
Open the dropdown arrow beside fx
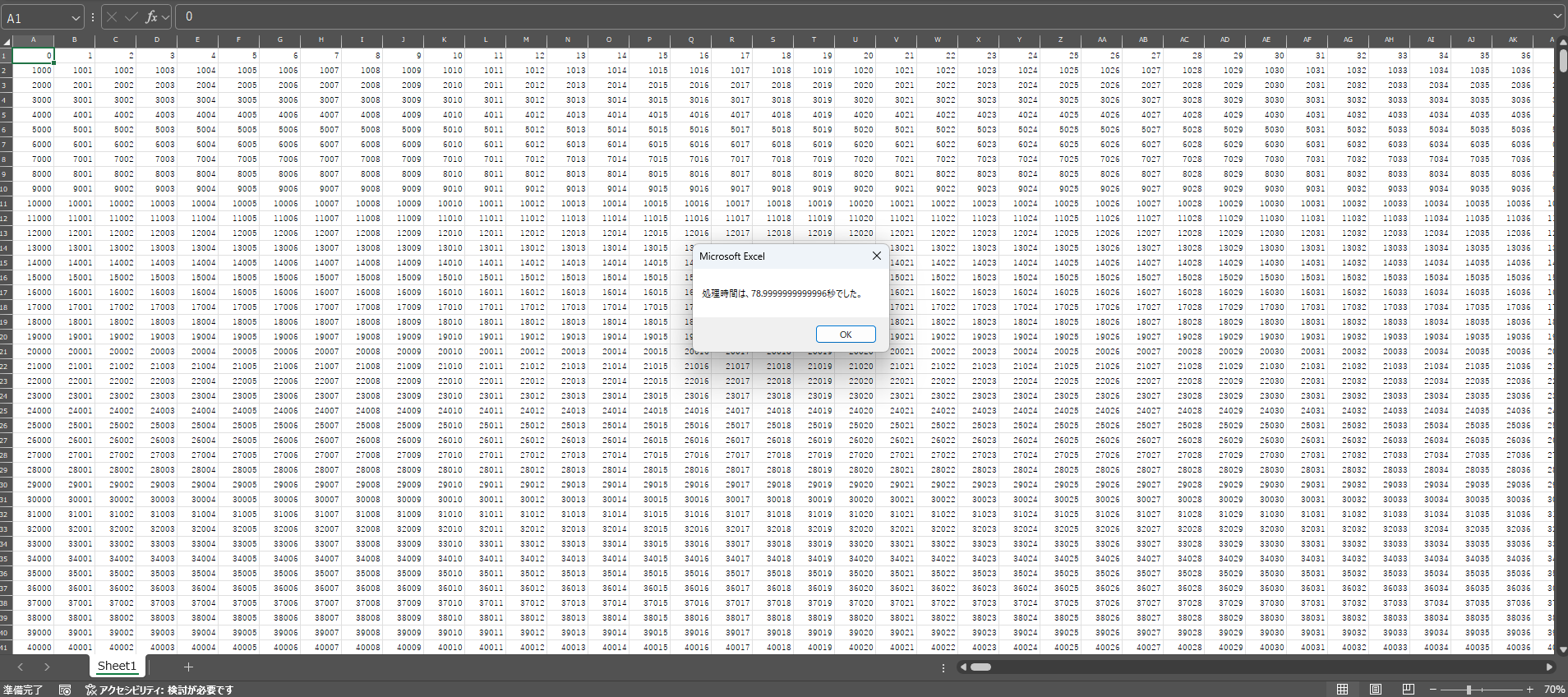tap(166, 16)
